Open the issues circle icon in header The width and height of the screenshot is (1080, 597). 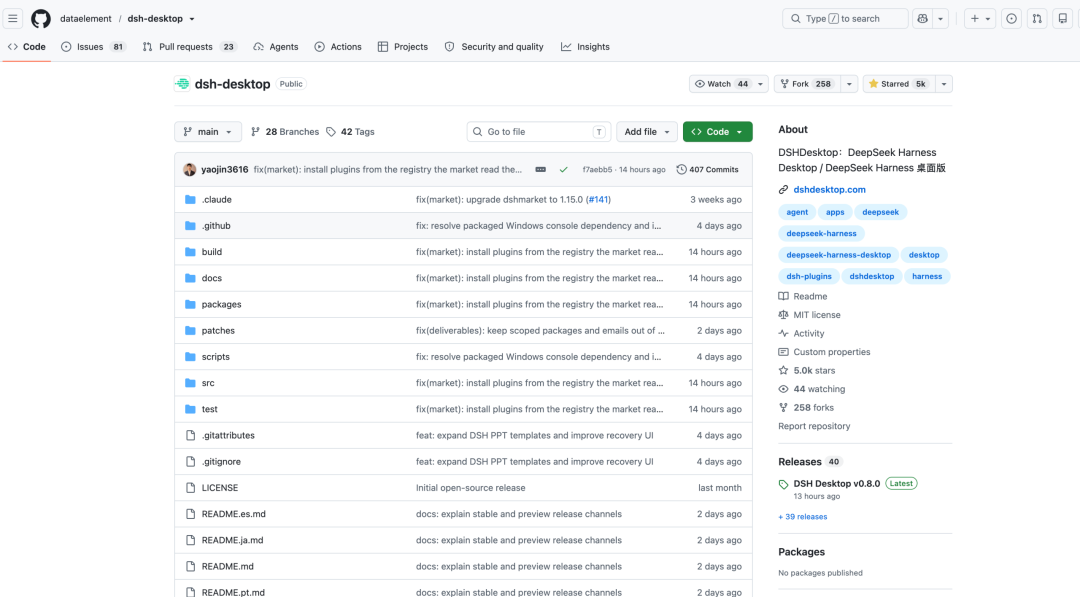(x=1011, y=19)
